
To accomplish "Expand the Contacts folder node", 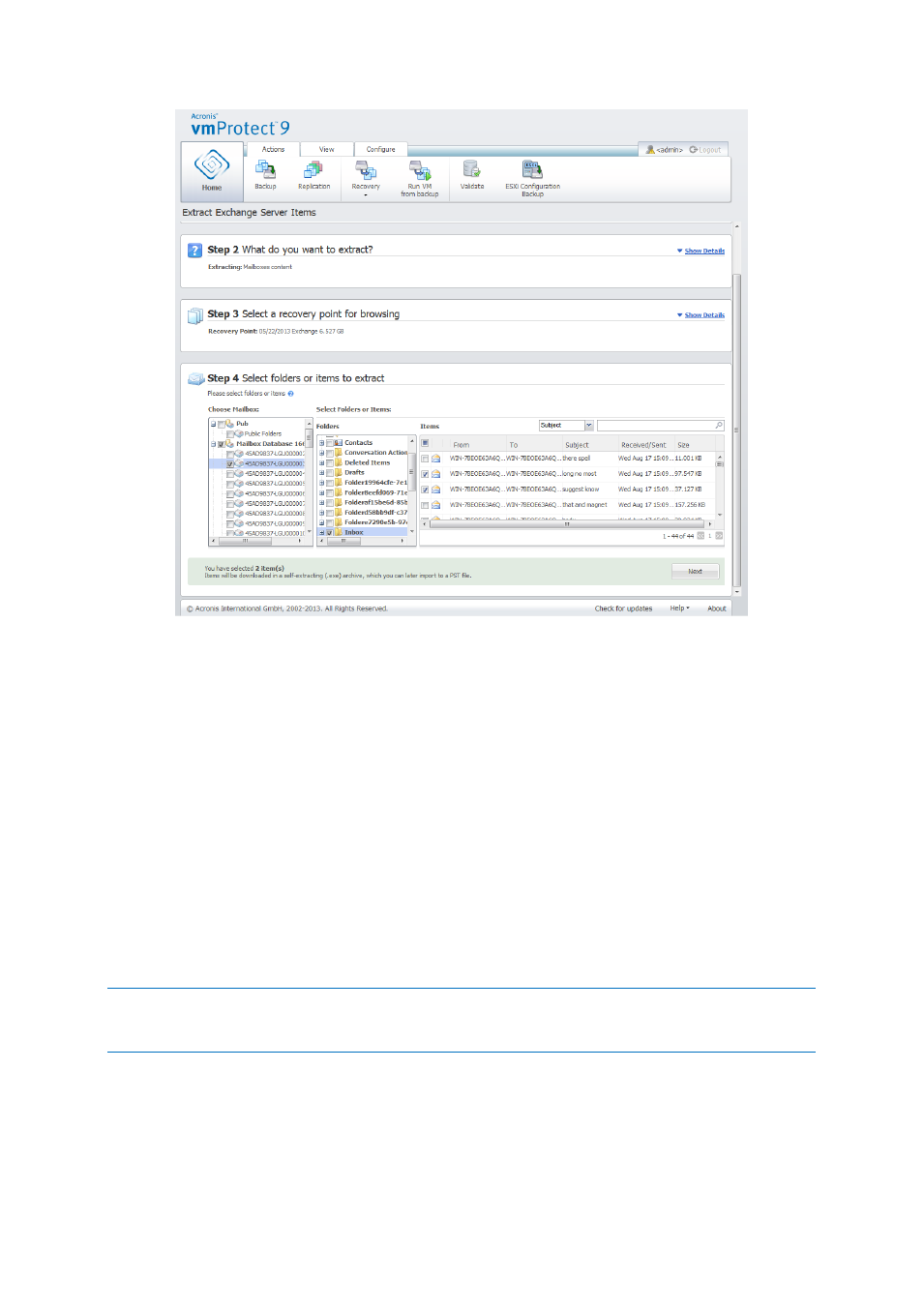I will tap(321, 443).
